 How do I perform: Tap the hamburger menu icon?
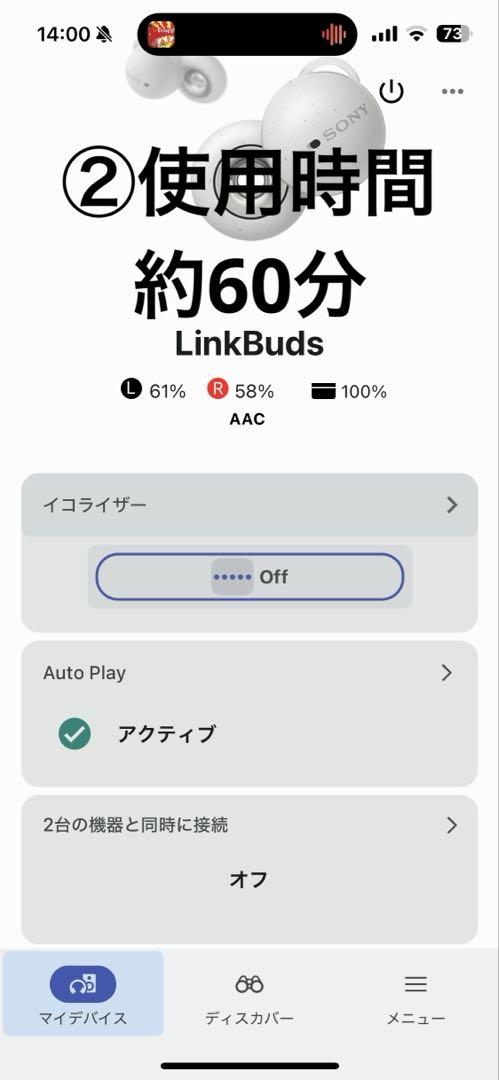tap(416, 984)
